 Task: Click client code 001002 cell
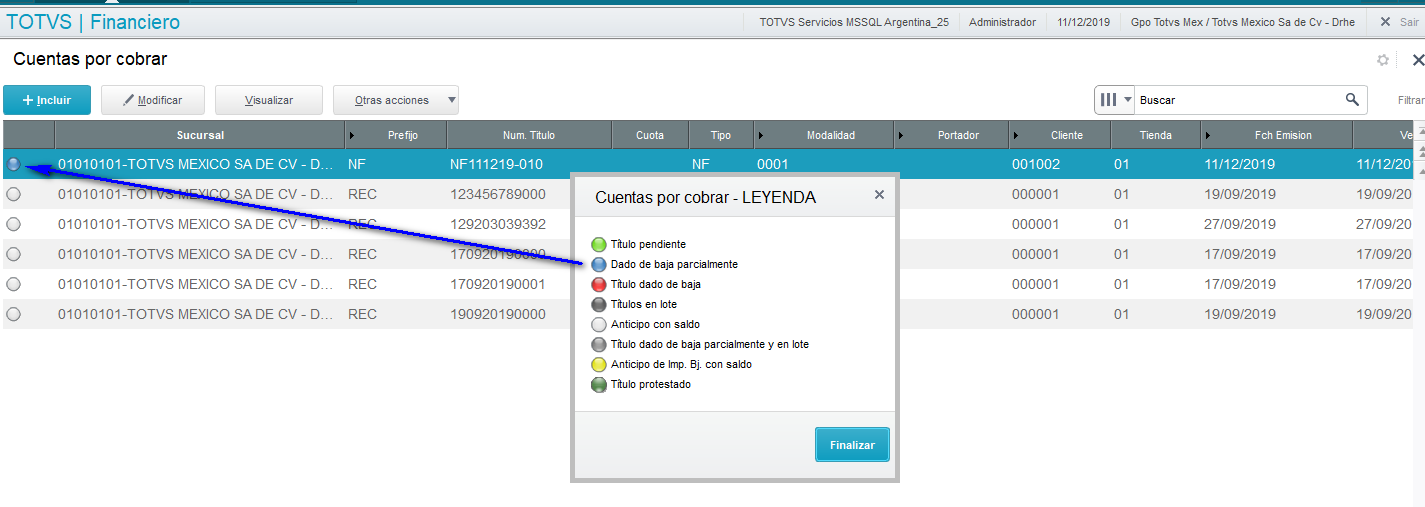(x=1036, y=164)
